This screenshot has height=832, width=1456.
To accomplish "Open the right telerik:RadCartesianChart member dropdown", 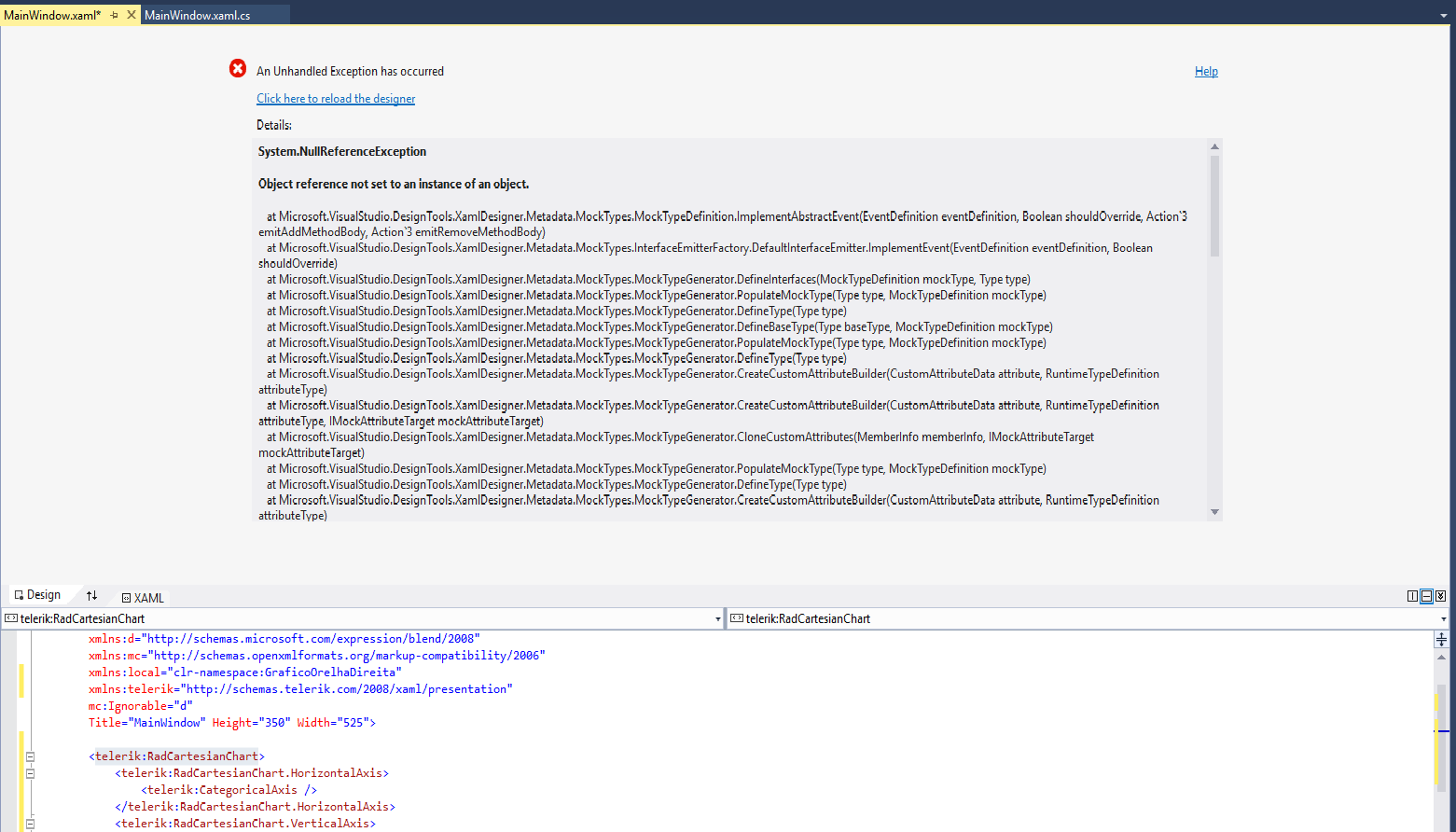I will [x=1443, y=619].
